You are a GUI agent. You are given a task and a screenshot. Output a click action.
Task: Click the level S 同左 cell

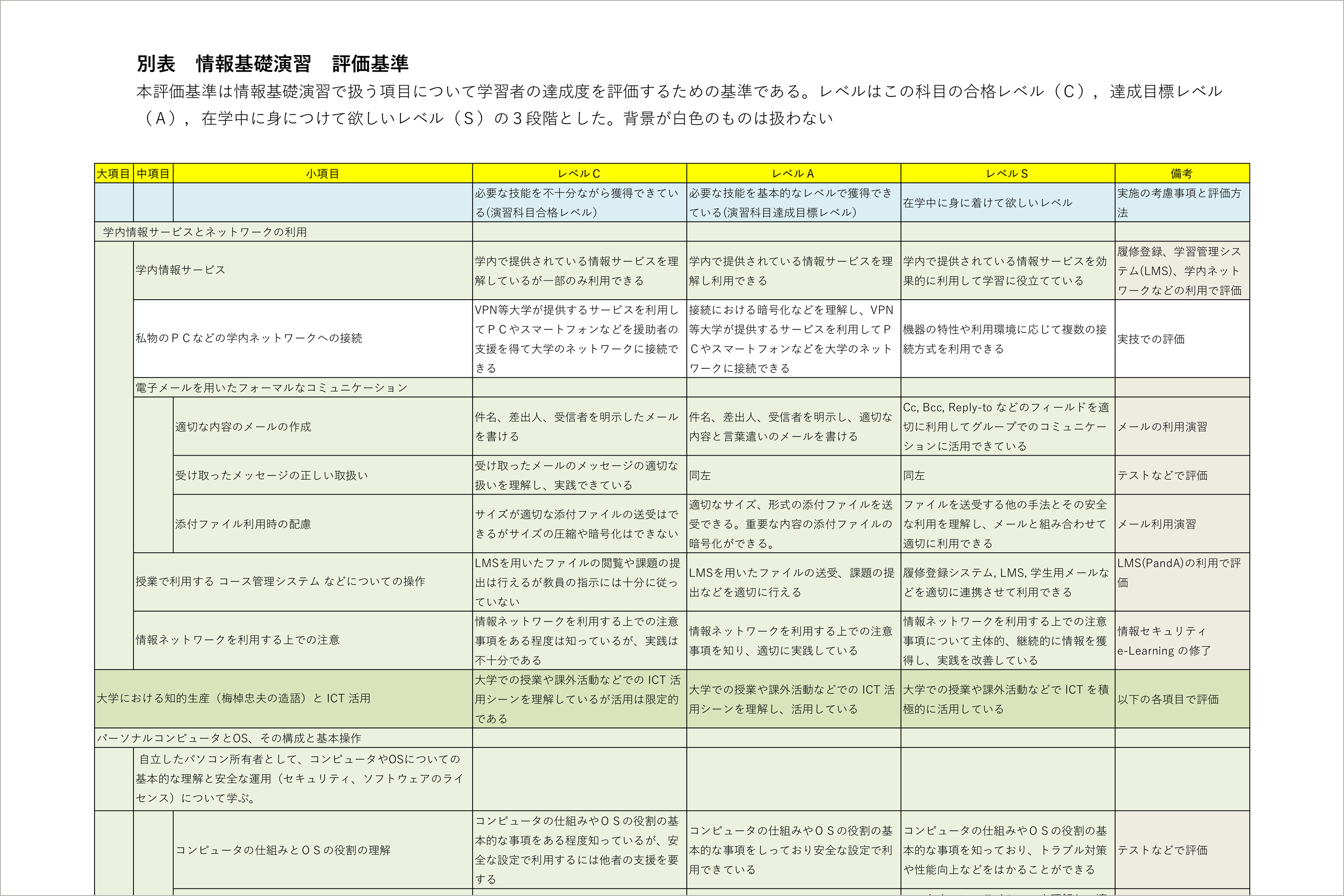pos(1008,475)
